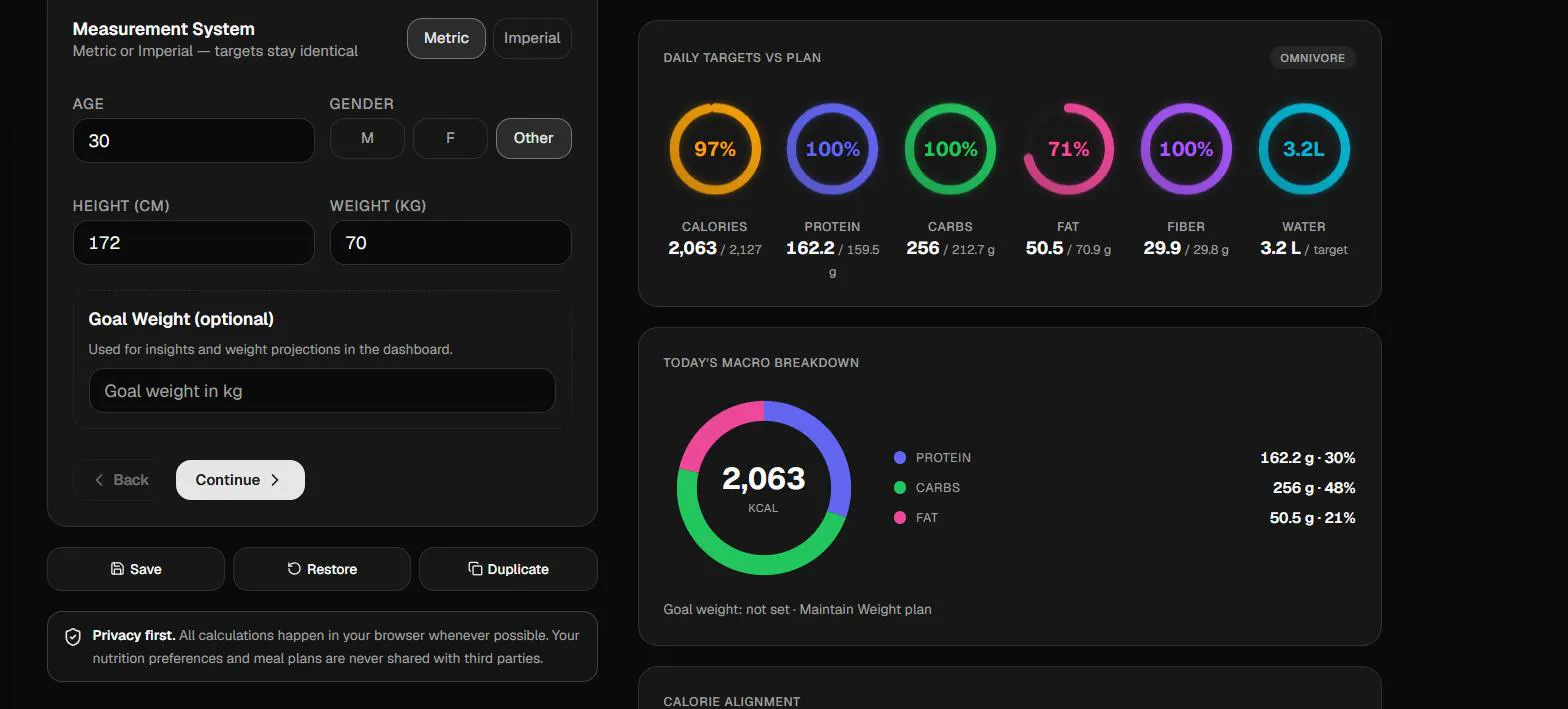This screenshot has height=709, width=1568.
Task: Click the blue Protein legend dot
Action: pyautogui.click(x=900, y=458)
